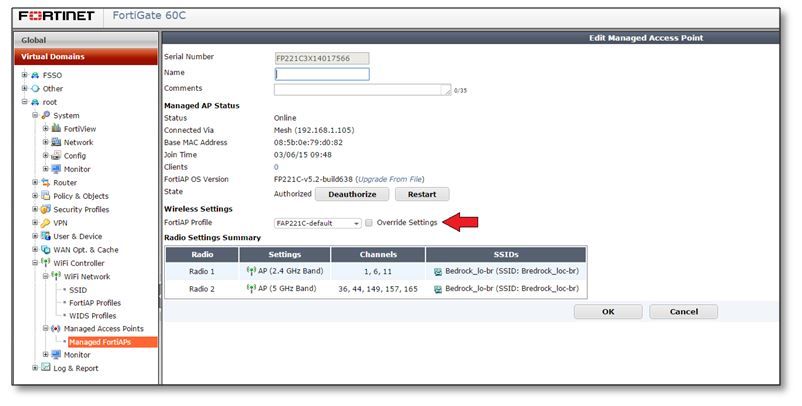
Task: Click the OK button
Action: click(608, 312)
